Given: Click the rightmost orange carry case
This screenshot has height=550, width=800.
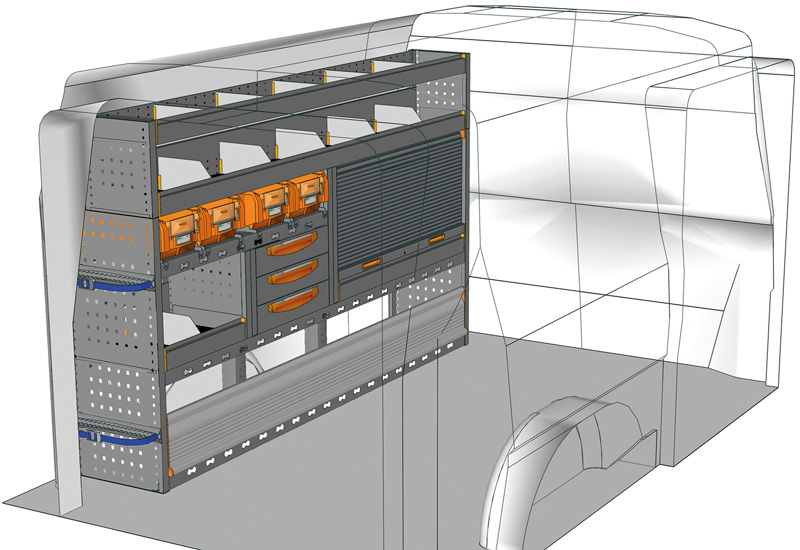Looking at the screenshot, I should [308, 198].
